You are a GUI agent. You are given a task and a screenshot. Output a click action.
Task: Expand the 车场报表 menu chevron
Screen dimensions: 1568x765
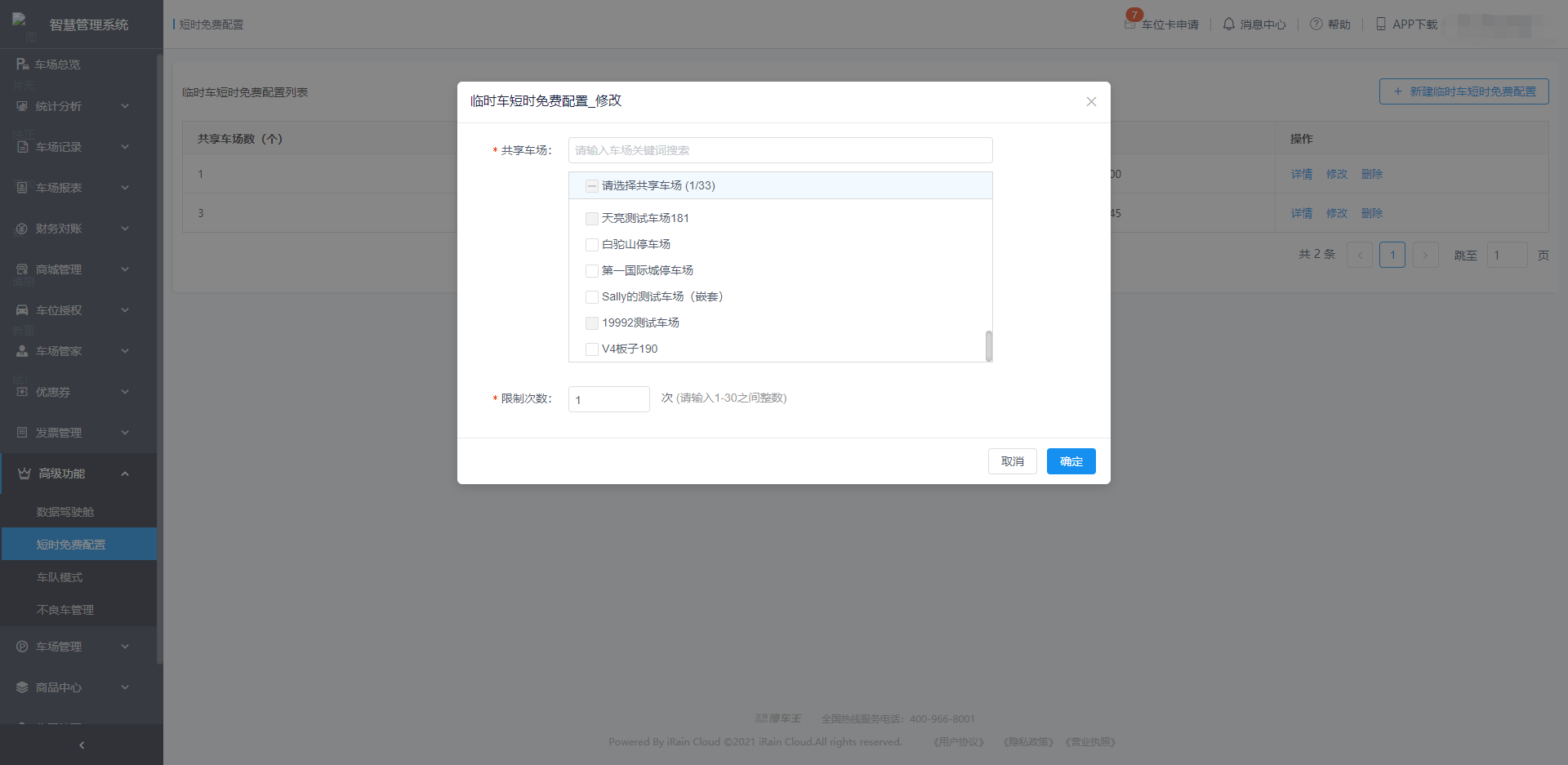(125, 188)
